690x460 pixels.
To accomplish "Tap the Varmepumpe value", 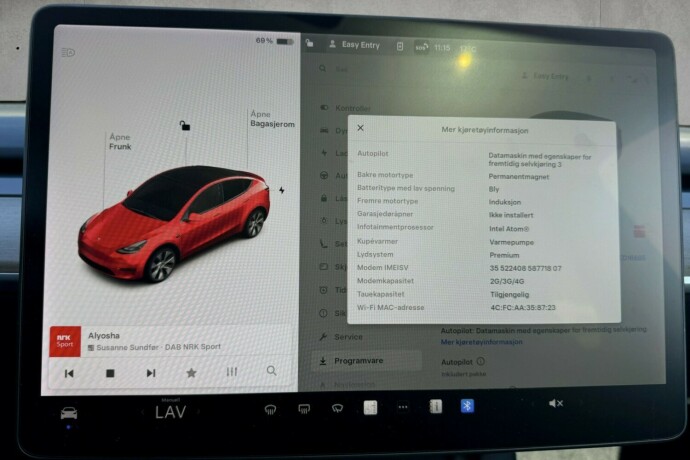I will [511, 242].
